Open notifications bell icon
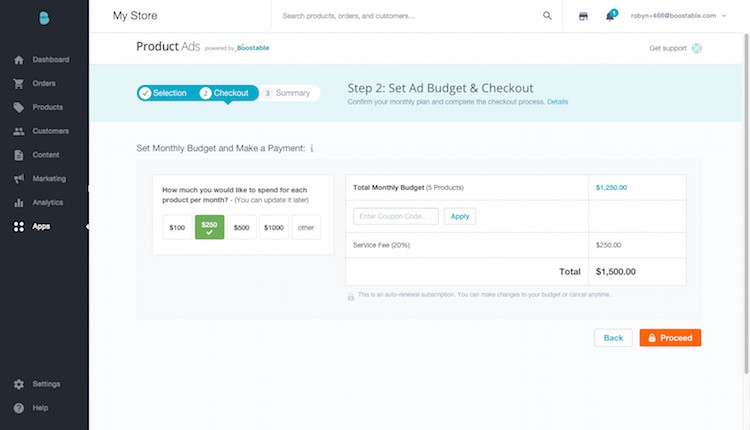750x430 pixels. tap(610, 16)
